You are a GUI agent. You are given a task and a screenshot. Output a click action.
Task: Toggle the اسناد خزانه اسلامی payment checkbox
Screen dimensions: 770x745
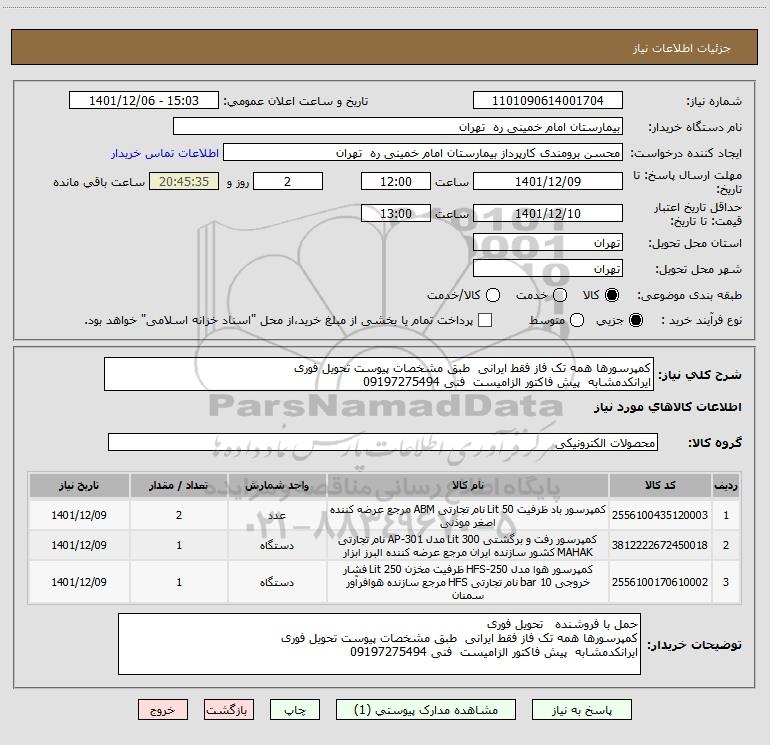click(x=485, y=320)
